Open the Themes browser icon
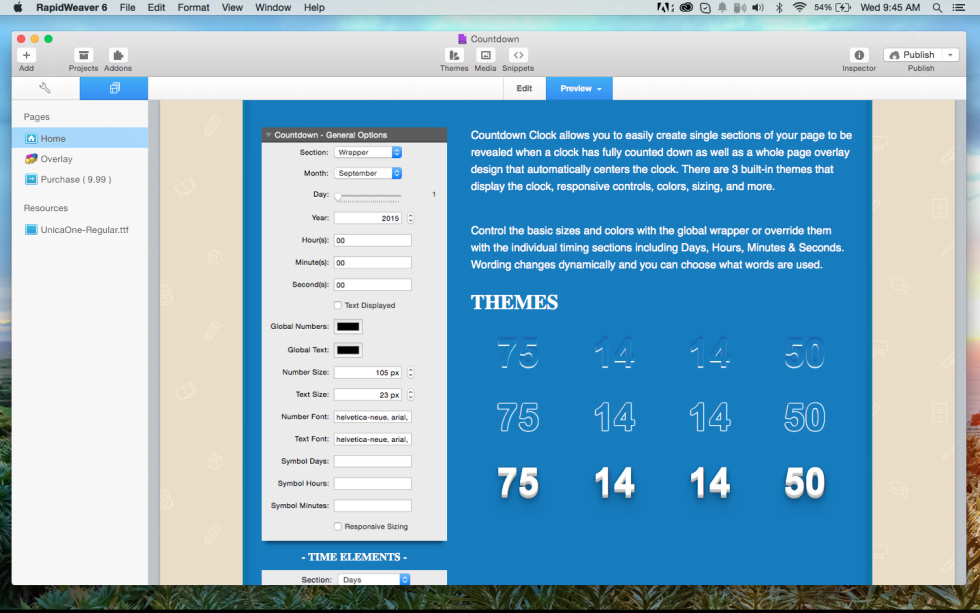This screenshot has width=980, height=613. tap(454, 55)
